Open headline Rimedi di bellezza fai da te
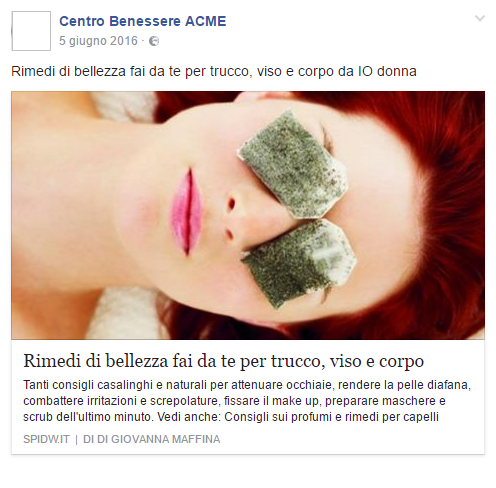 223,361
